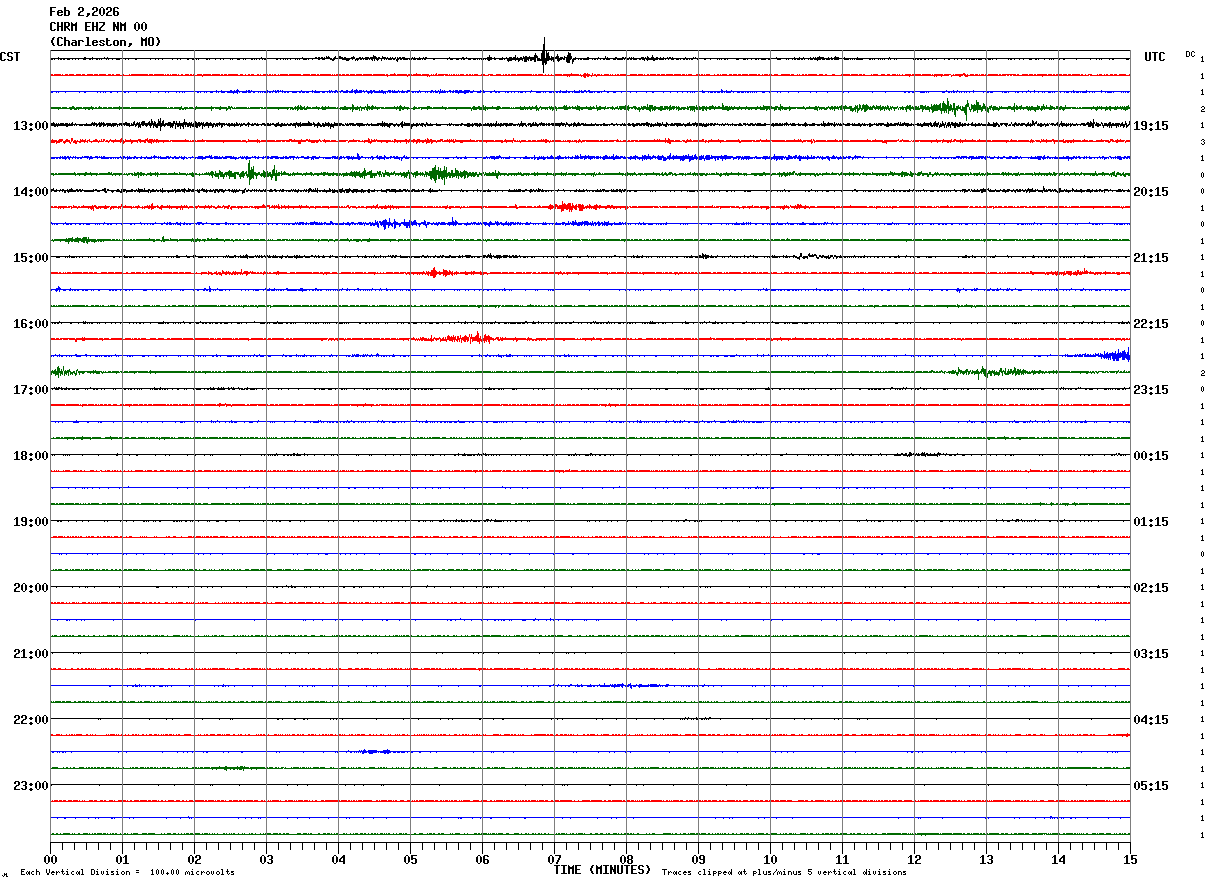Click the 04 minute axis tick label
Screen dimensions: 1210x886
point(339,859)
